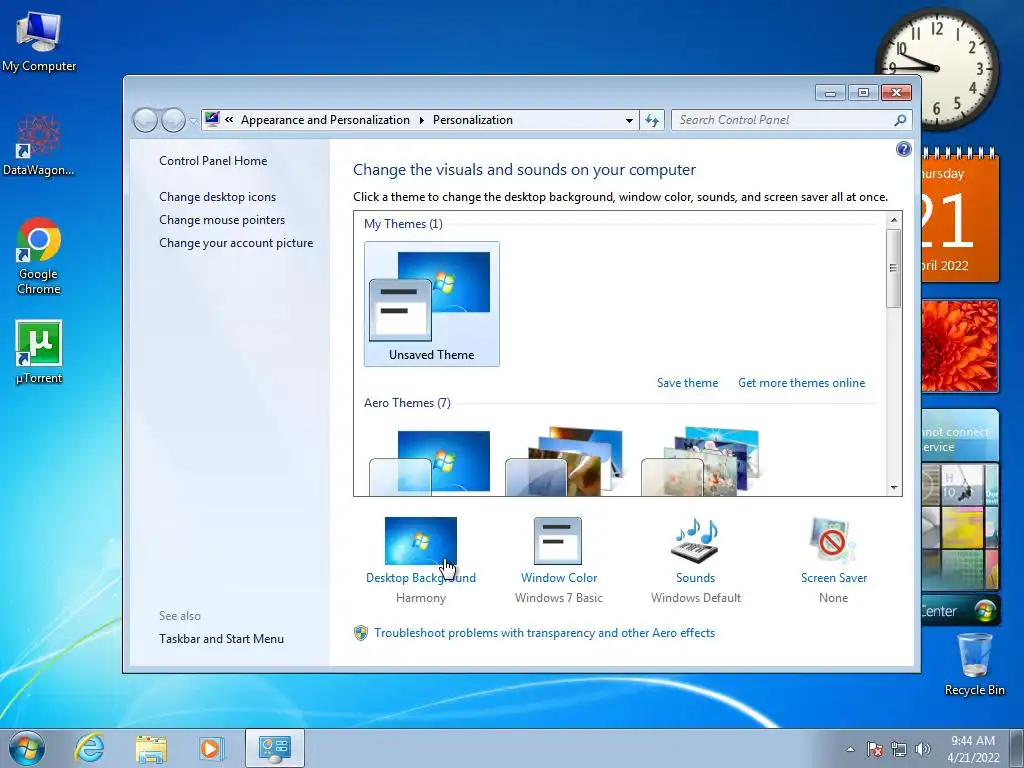1024x768 pixels.
Task: Click Get more themes online link
Action: point(801,383)
